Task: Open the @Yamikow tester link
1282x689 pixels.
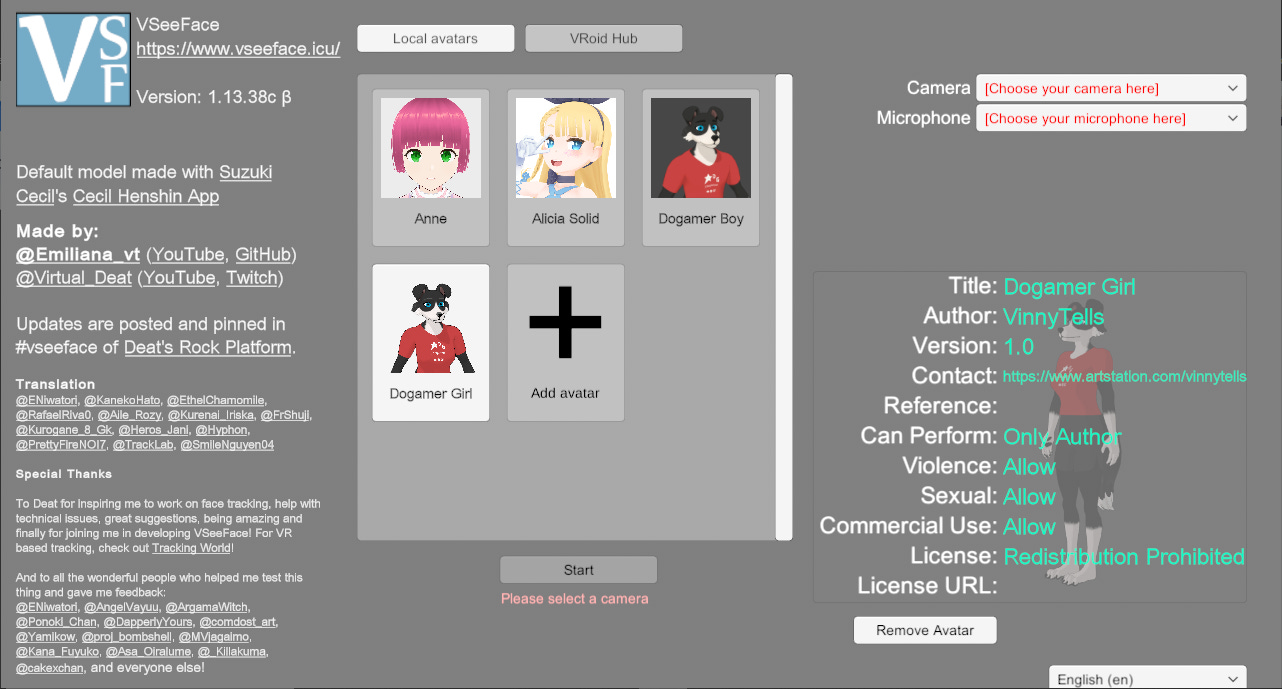Action: pyautogui.click(x=43, y=637)
